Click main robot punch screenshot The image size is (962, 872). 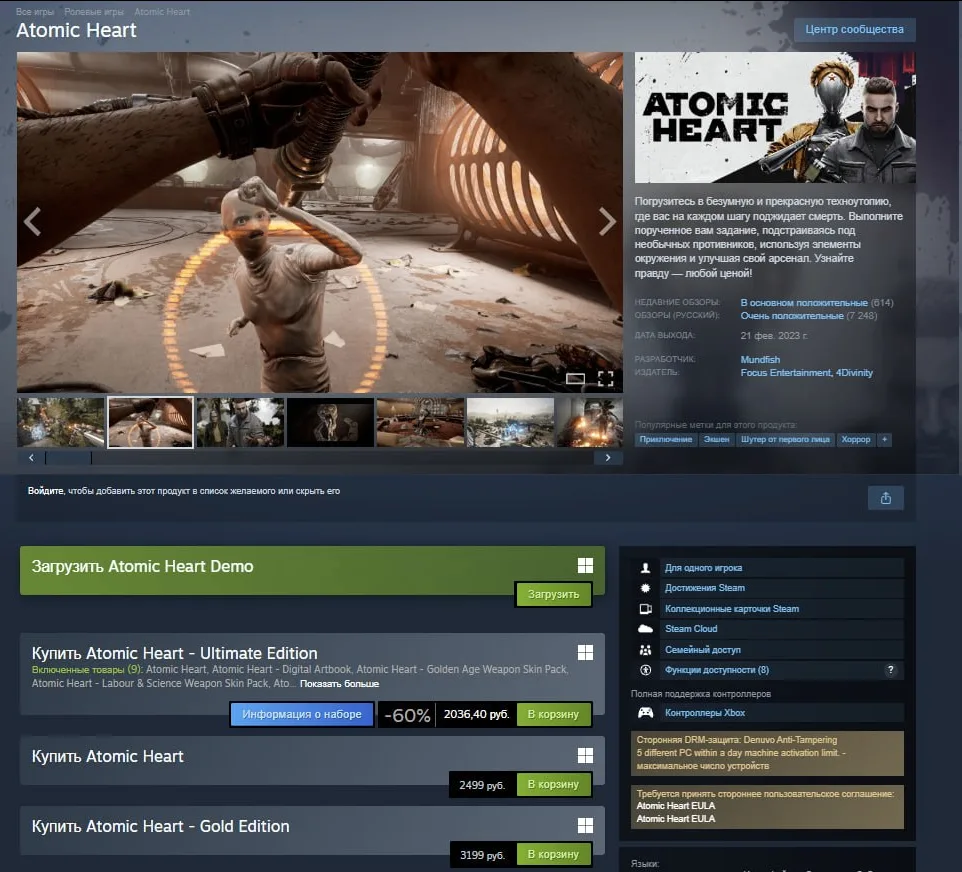point(320,222)
